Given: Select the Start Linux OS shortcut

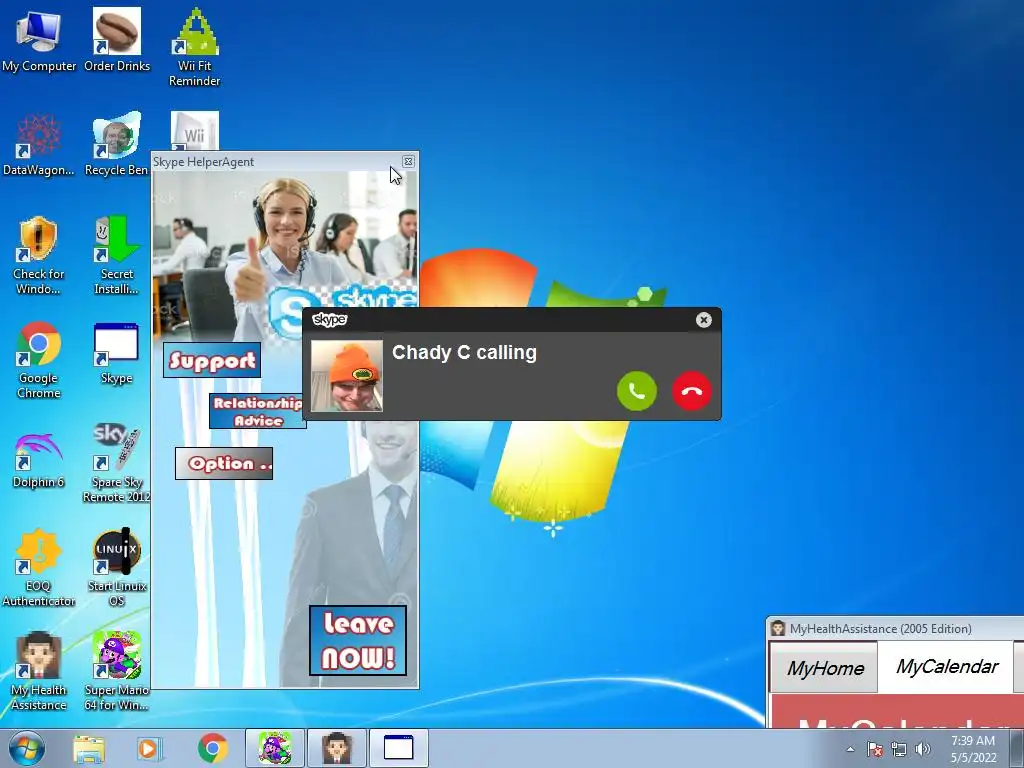Looking at the screenshot, I should coord(117,568).
